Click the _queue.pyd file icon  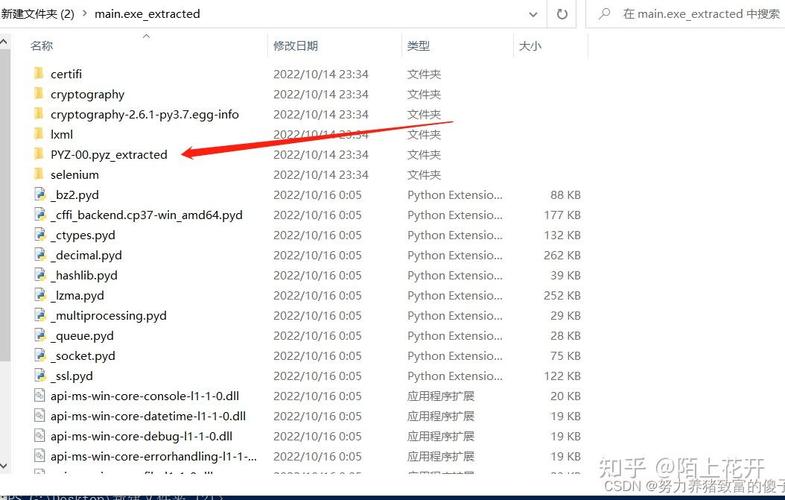[40, 335]
